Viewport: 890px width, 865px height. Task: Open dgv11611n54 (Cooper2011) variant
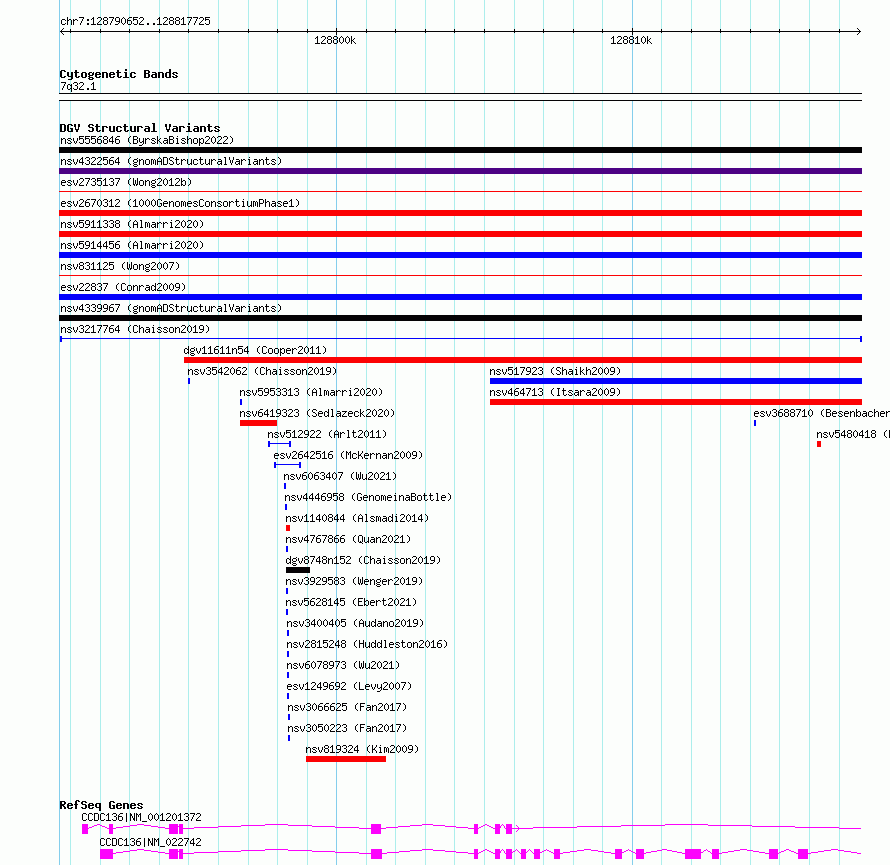point(255,350)
